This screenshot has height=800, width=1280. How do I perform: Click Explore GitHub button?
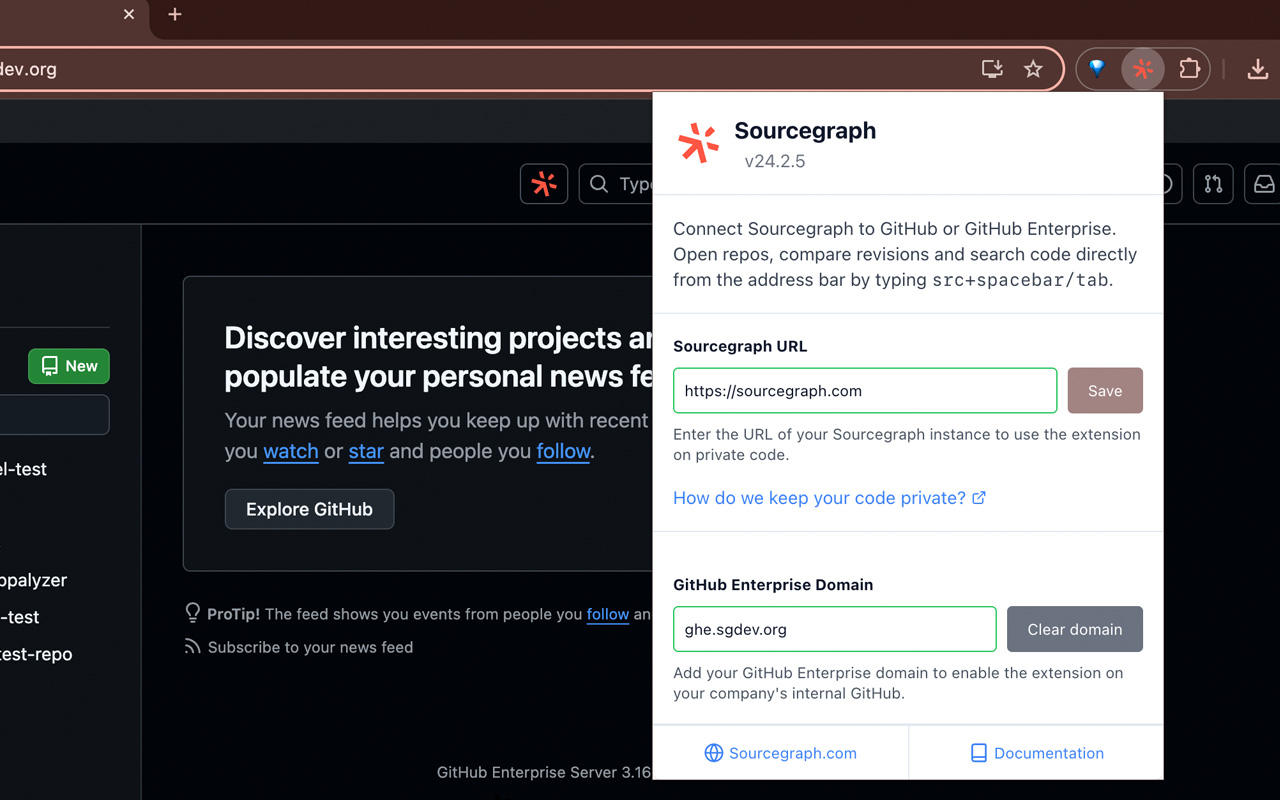[x=309, y=509]
